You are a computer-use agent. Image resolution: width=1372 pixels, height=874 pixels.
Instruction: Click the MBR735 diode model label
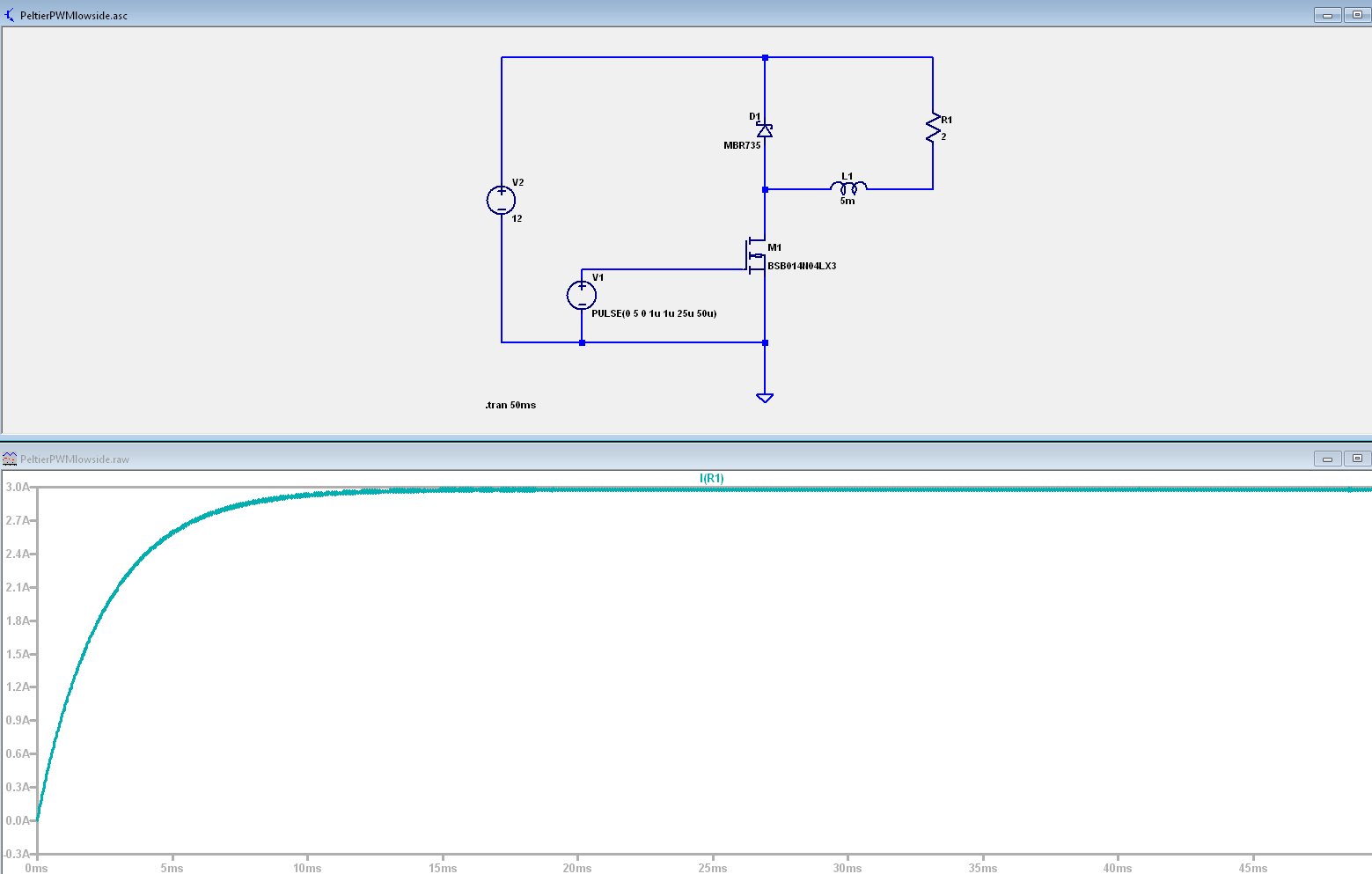(x=742, y=145)
